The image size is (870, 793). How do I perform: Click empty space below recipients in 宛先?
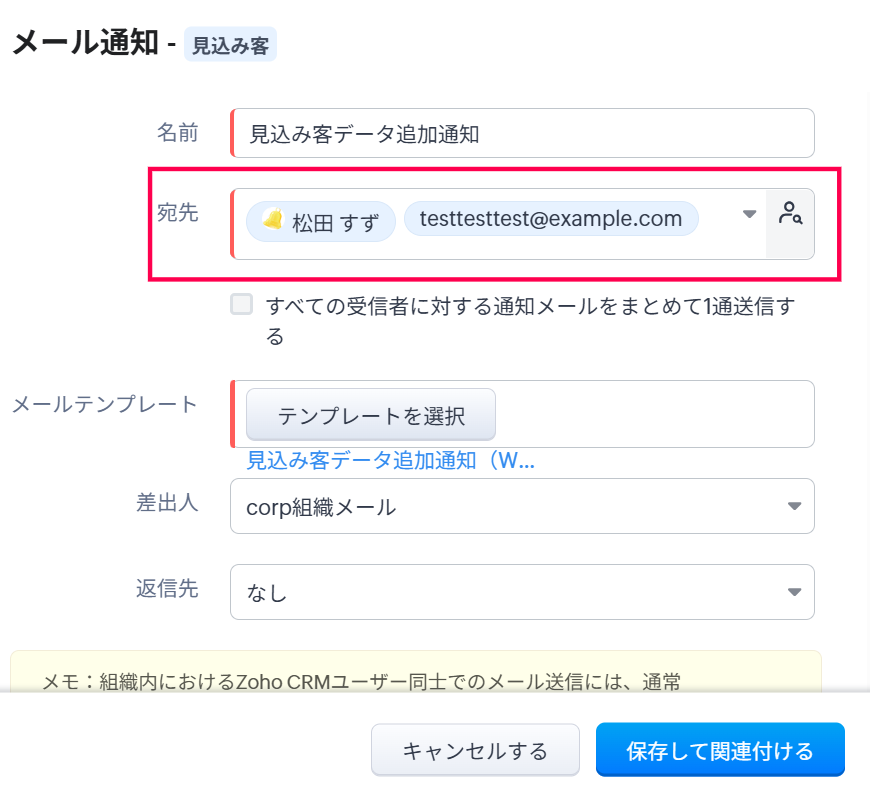(500, 248)
